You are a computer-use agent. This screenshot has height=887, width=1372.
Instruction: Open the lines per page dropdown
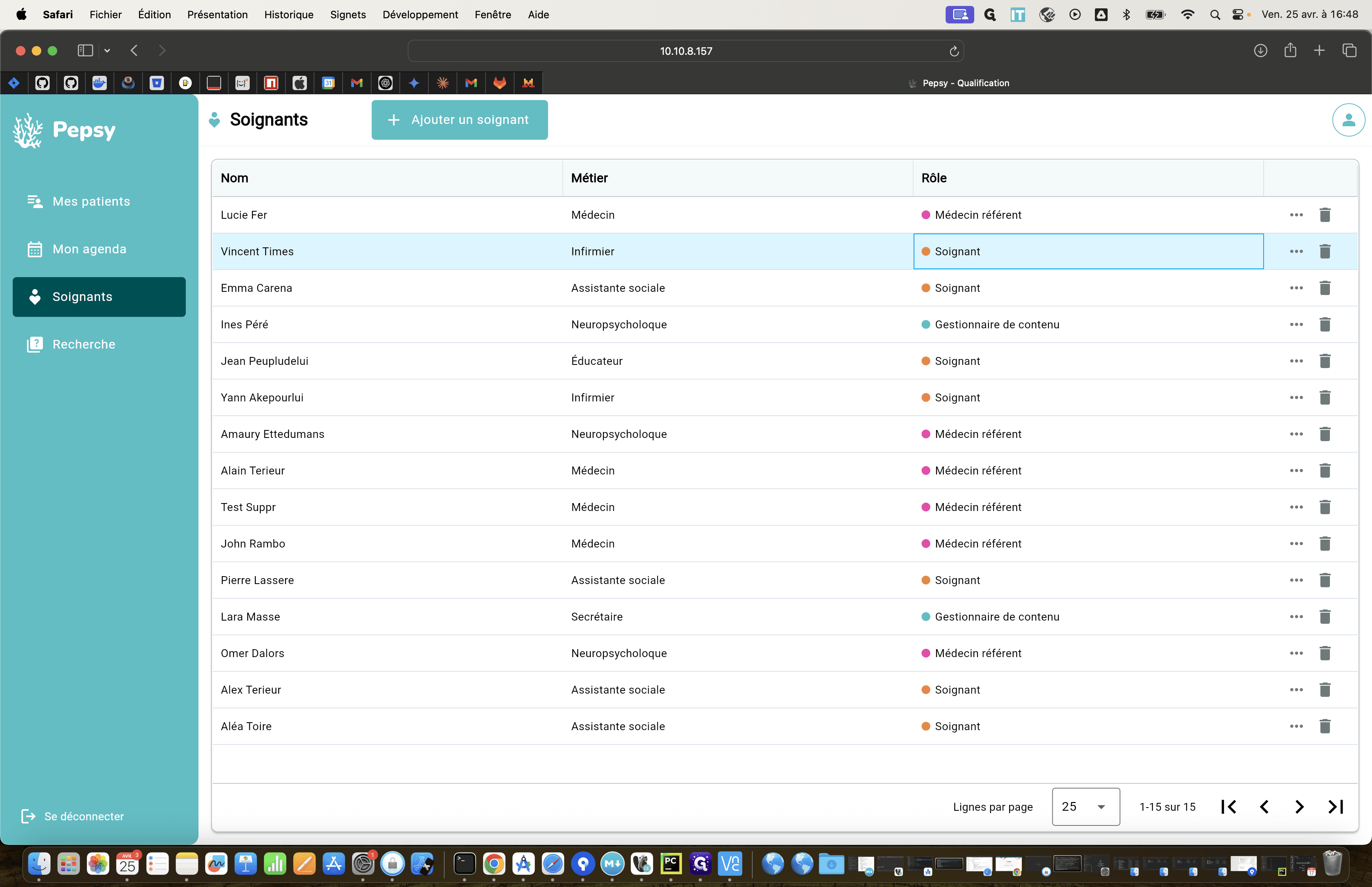point(1086,807)
